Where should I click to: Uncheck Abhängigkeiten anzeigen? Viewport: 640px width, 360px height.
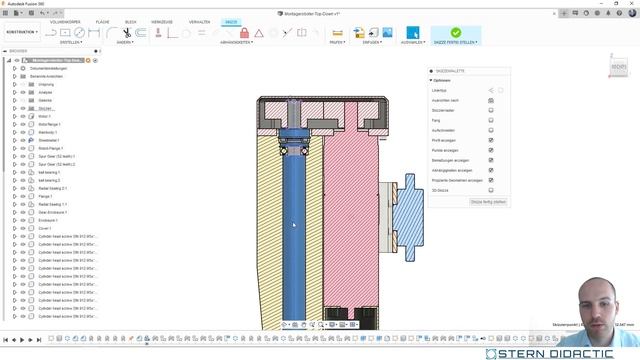[x=491, y=170]
